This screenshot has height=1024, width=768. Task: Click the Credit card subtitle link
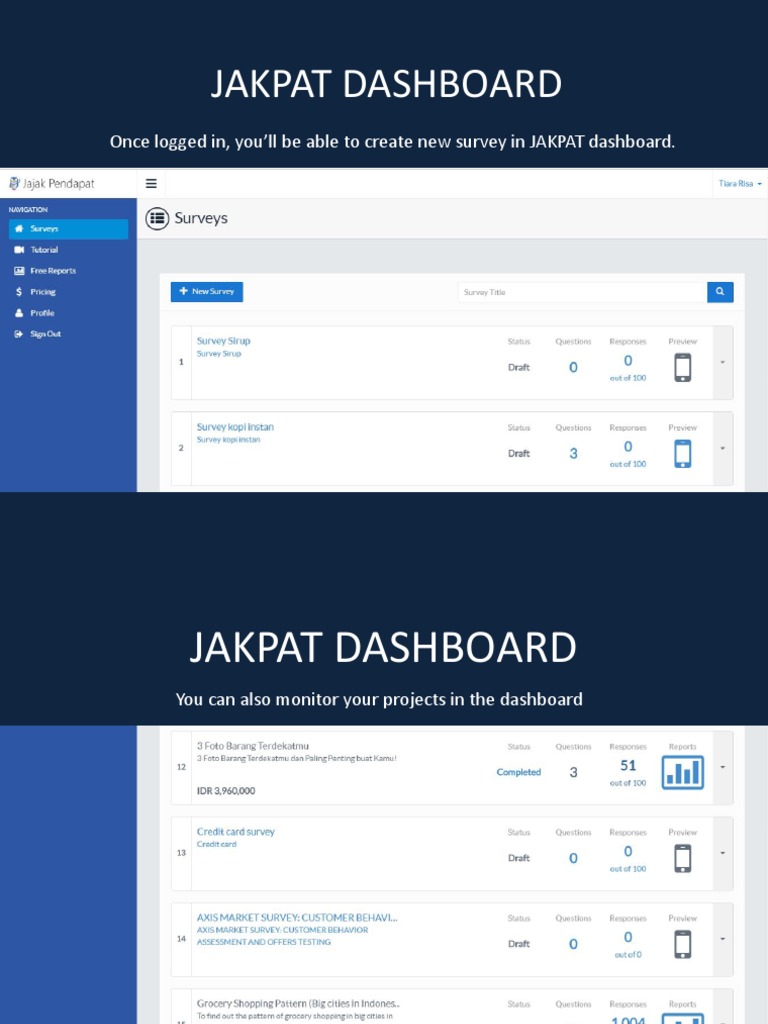coord(217,844)
